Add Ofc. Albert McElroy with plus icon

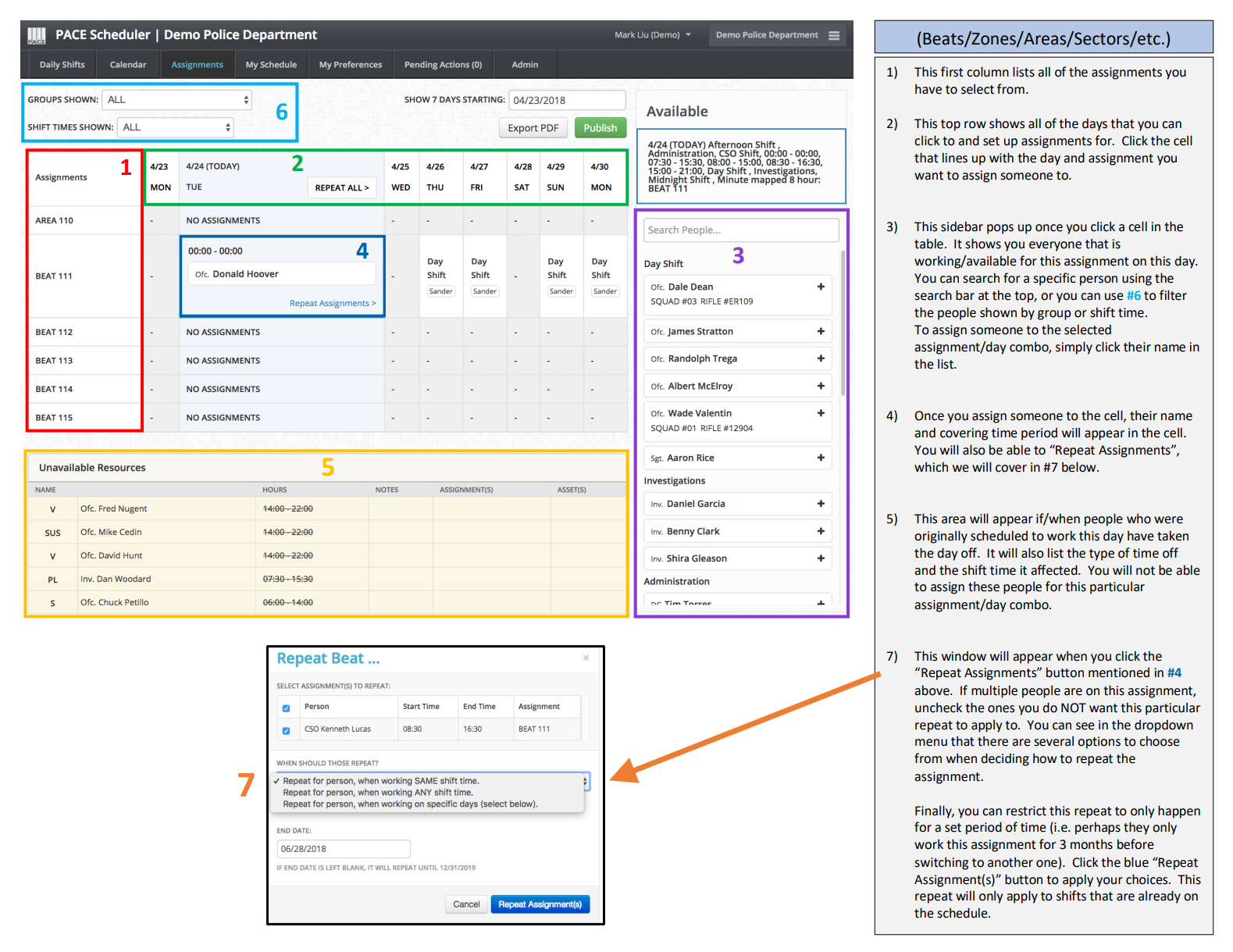(821, 386)
